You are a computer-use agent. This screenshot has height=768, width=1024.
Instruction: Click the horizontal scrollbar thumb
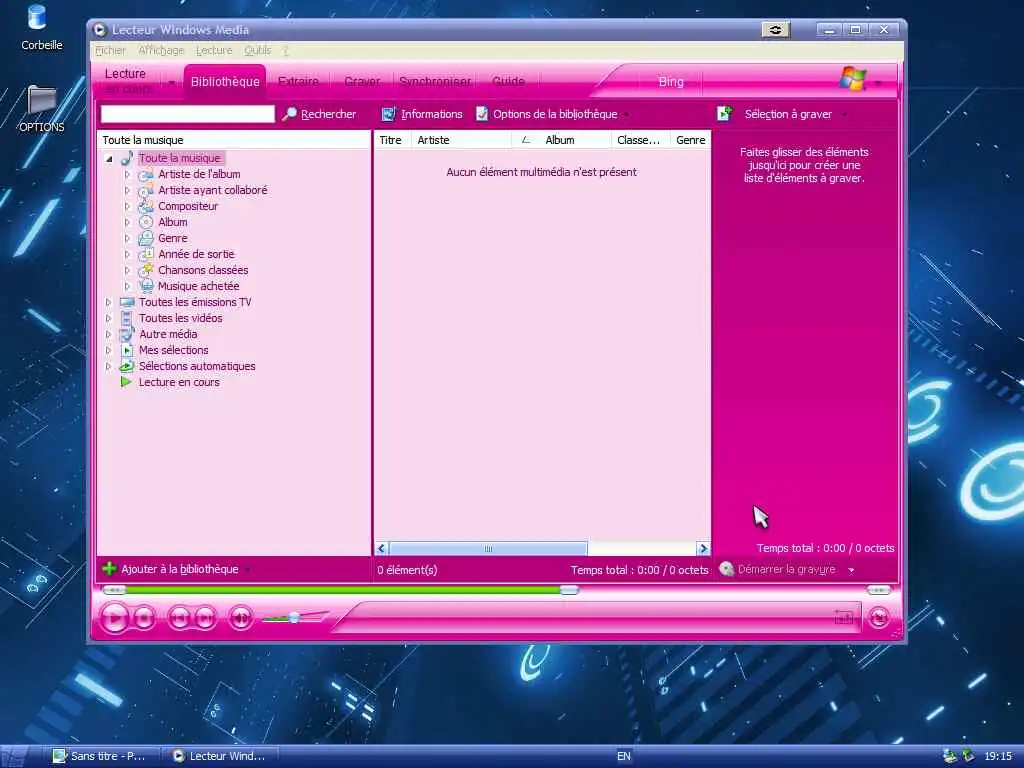click(488, 549)
